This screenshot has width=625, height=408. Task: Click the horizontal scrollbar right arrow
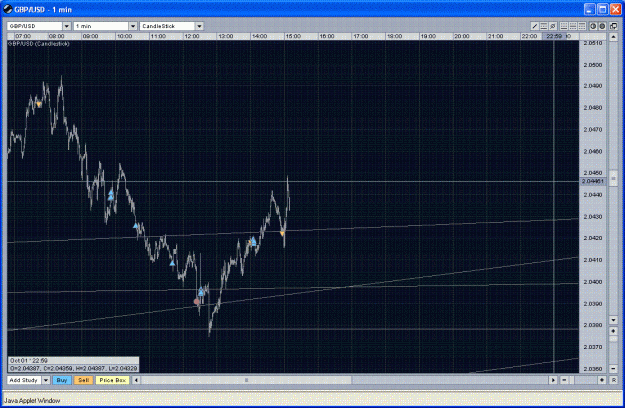[x=553, y=380]
